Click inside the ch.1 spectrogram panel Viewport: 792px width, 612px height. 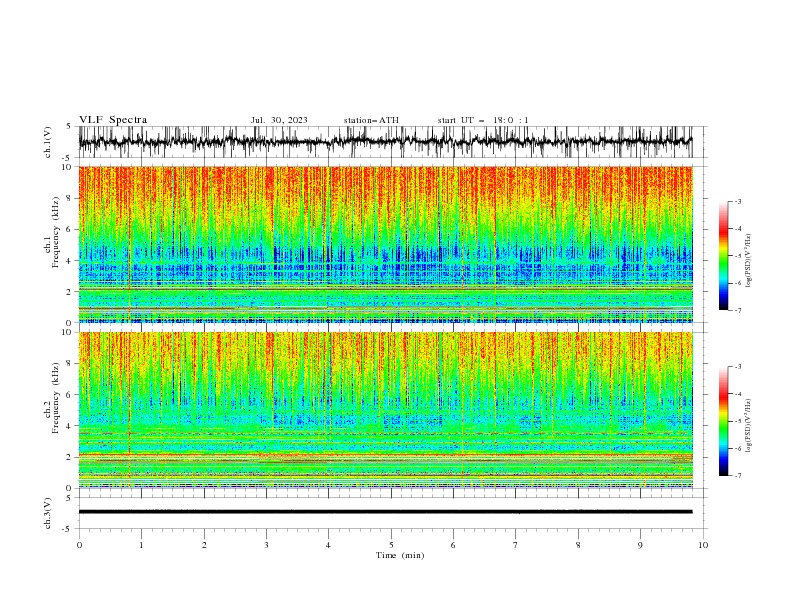click(x=385, y=244)
